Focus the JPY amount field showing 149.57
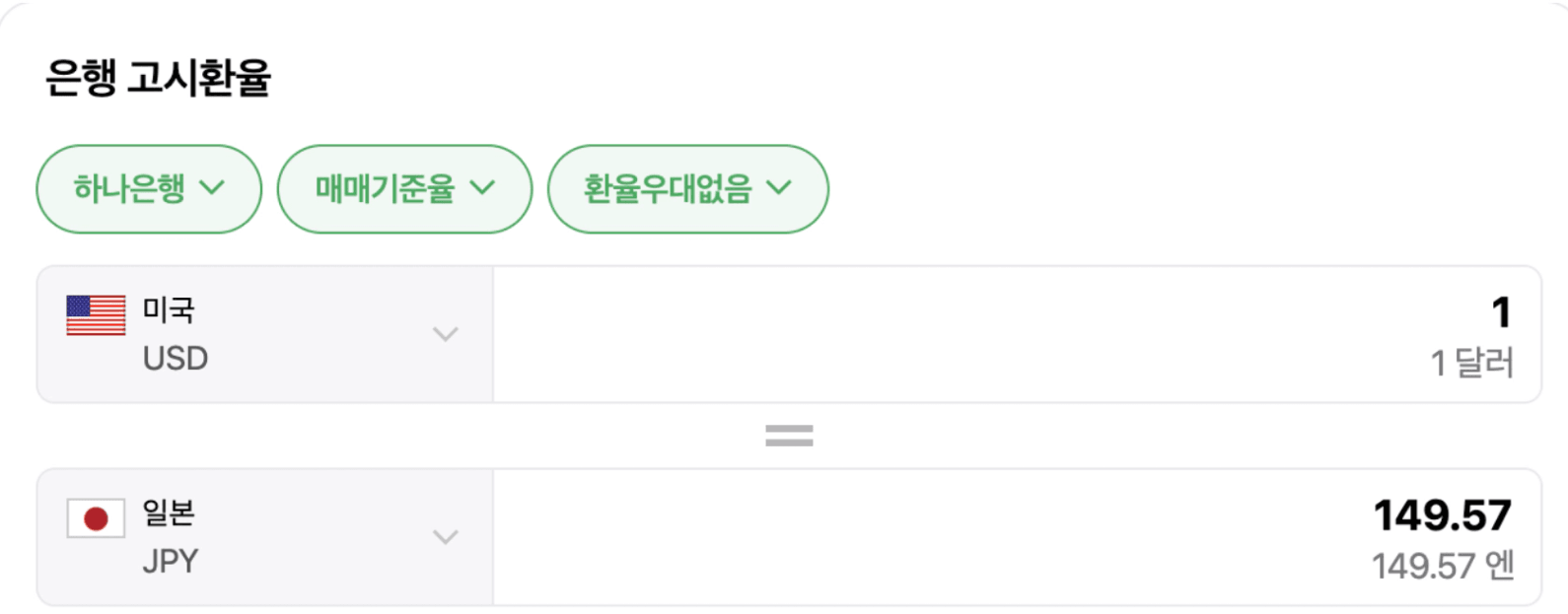 [x=1016, y=515]
